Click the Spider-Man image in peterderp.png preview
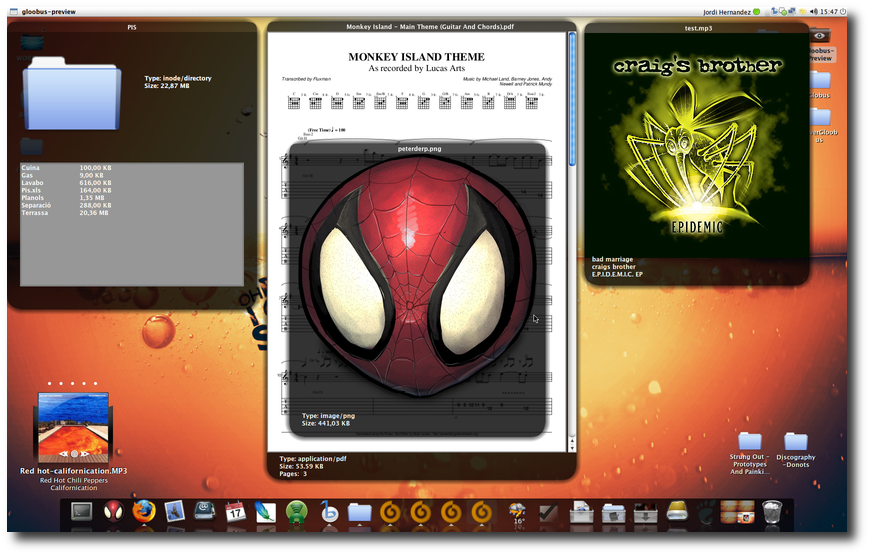 [417, 276]
